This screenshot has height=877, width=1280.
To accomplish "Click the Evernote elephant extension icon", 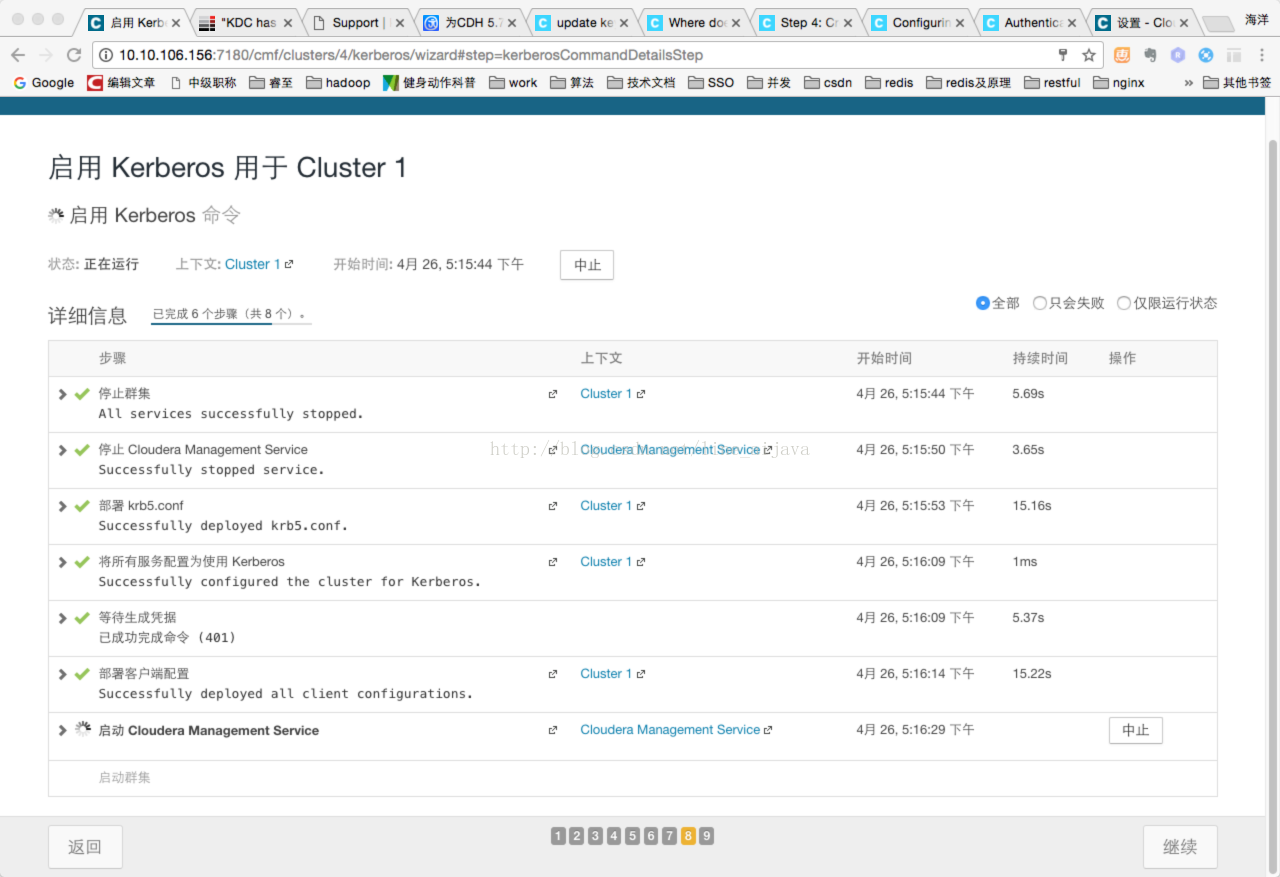I will click(x=1150, y=55).
